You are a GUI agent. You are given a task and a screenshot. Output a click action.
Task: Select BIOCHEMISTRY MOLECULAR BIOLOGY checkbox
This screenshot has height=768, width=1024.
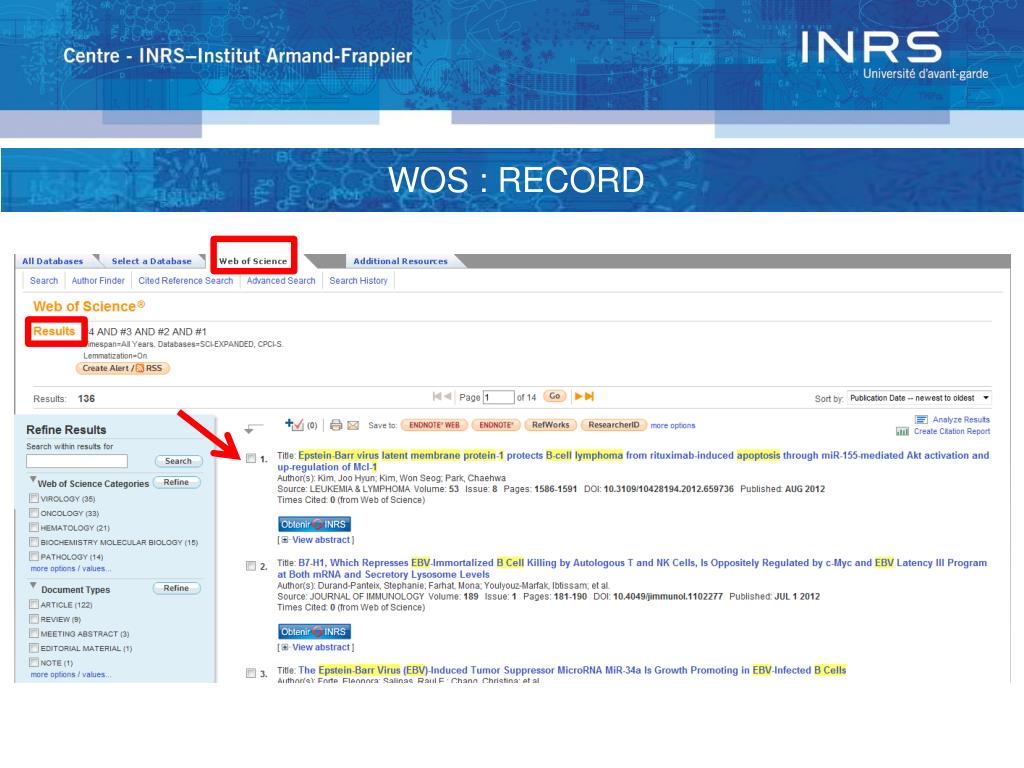(x=34, y=542)
